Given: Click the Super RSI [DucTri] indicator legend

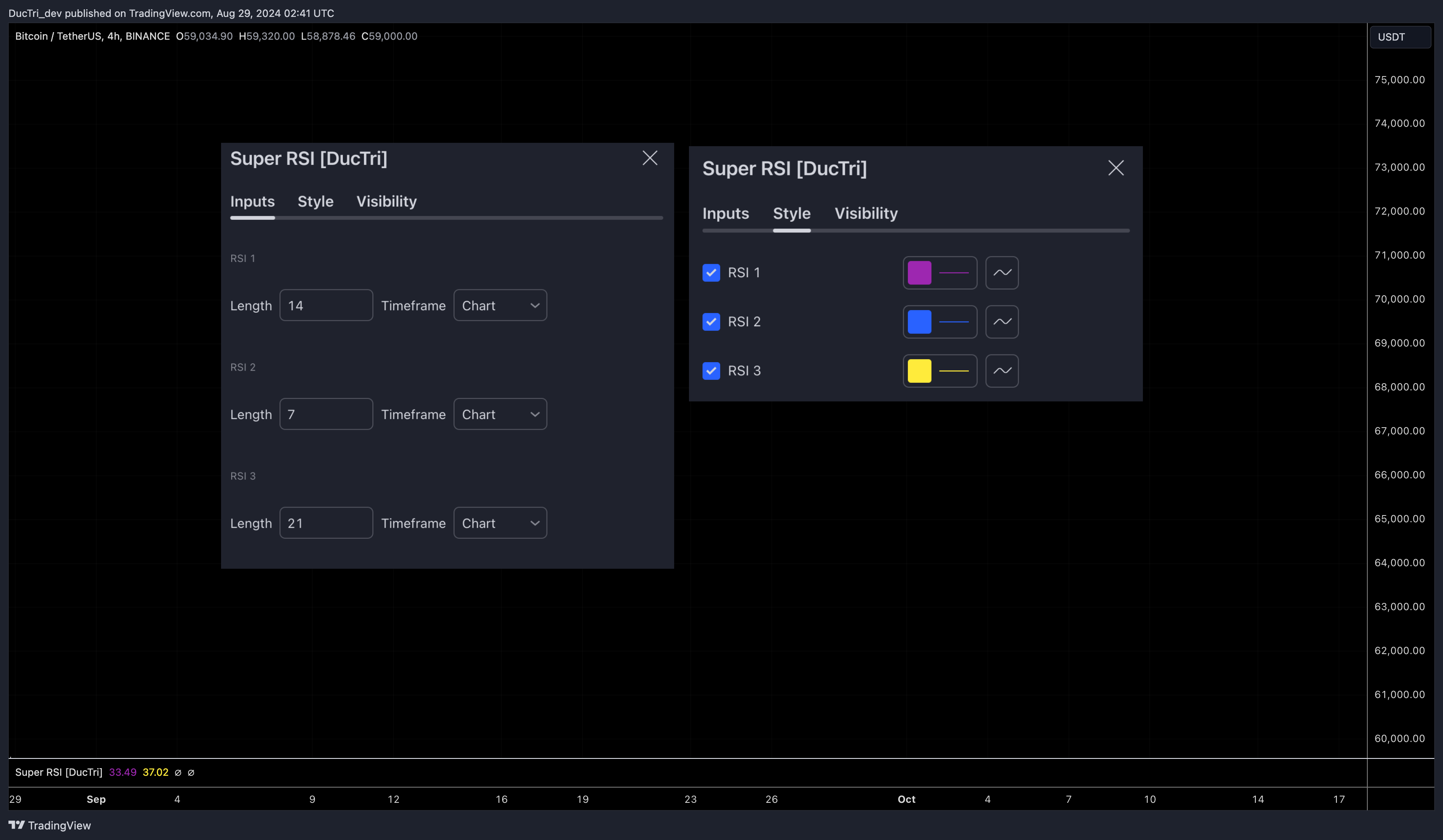Looking at the screenshot, I should click(x=58, y=772).
